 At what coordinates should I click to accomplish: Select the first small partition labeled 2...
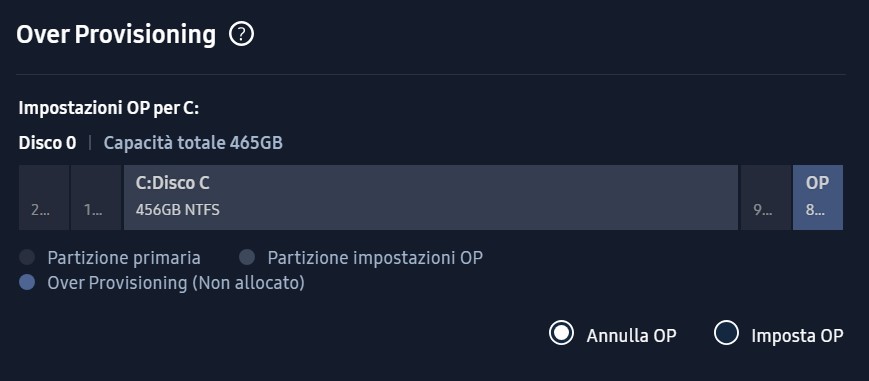click(44, 197)
